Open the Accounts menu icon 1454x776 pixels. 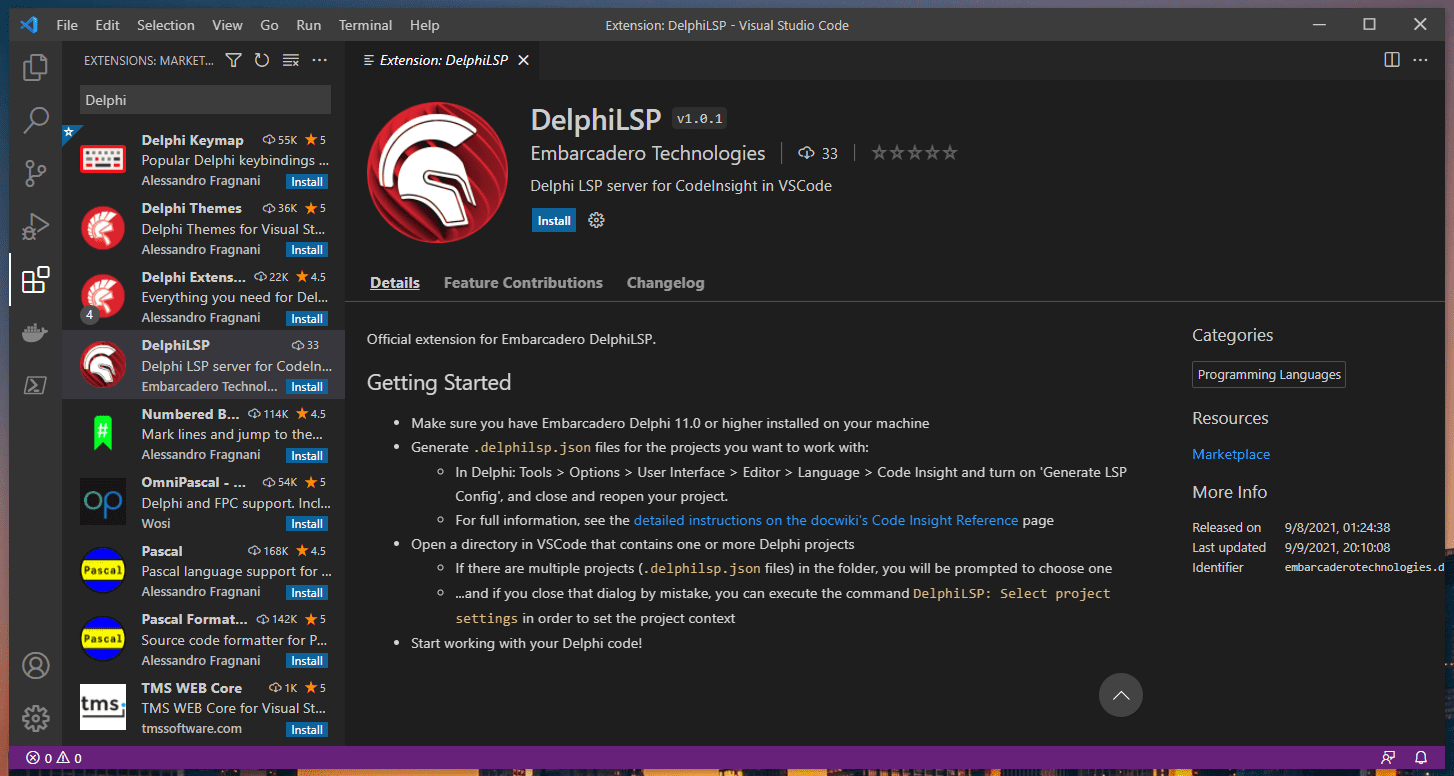[x=36, y=665]
